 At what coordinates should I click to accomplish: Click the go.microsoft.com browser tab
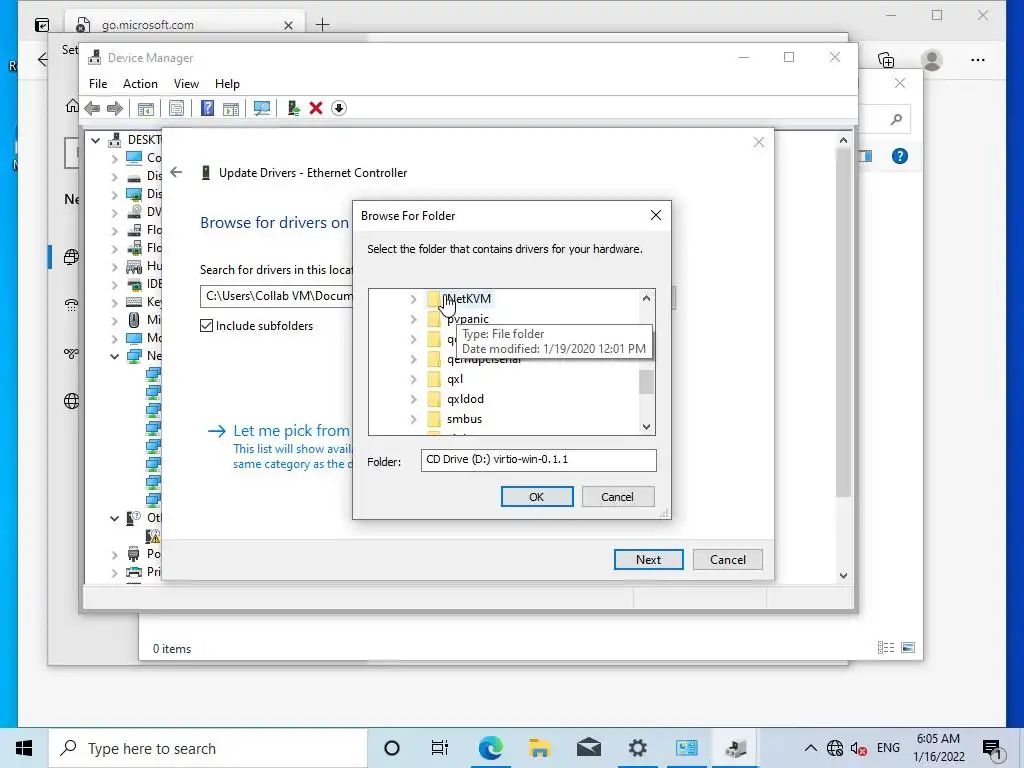click(x=184, y=25)
